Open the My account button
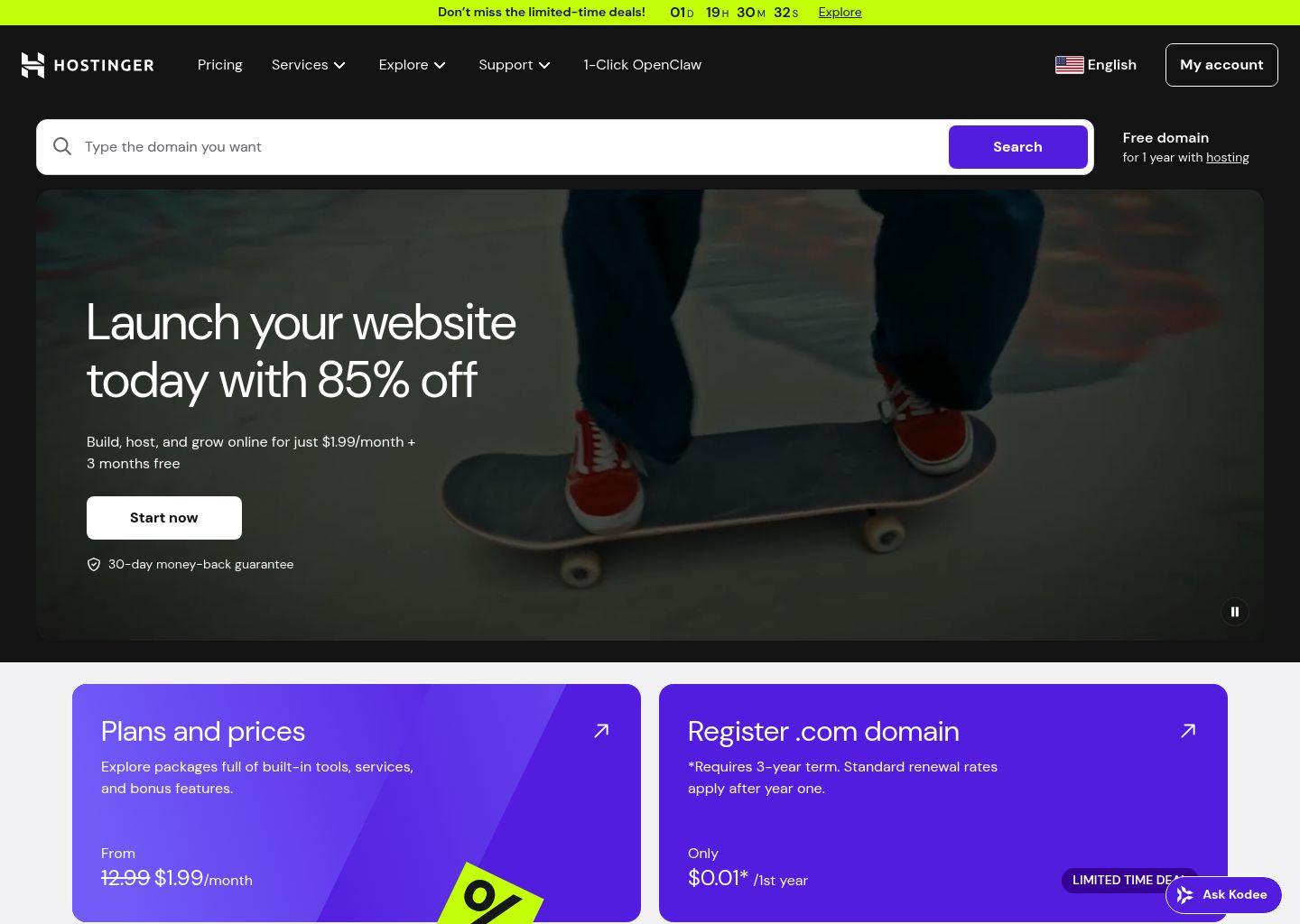Viewport: 1300px width, 924px height. [1221, 65]
